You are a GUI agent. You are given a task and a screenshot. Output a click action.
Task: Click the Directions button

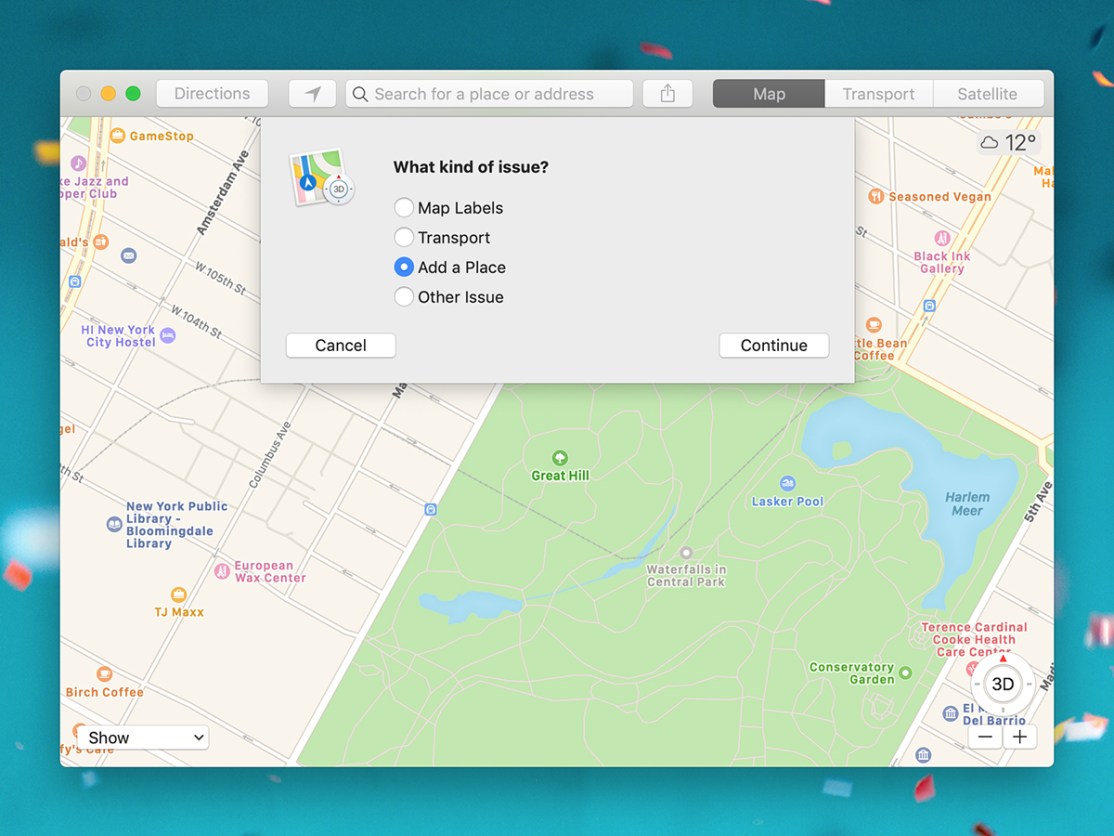pyautogui.click(x=211, y=93)
